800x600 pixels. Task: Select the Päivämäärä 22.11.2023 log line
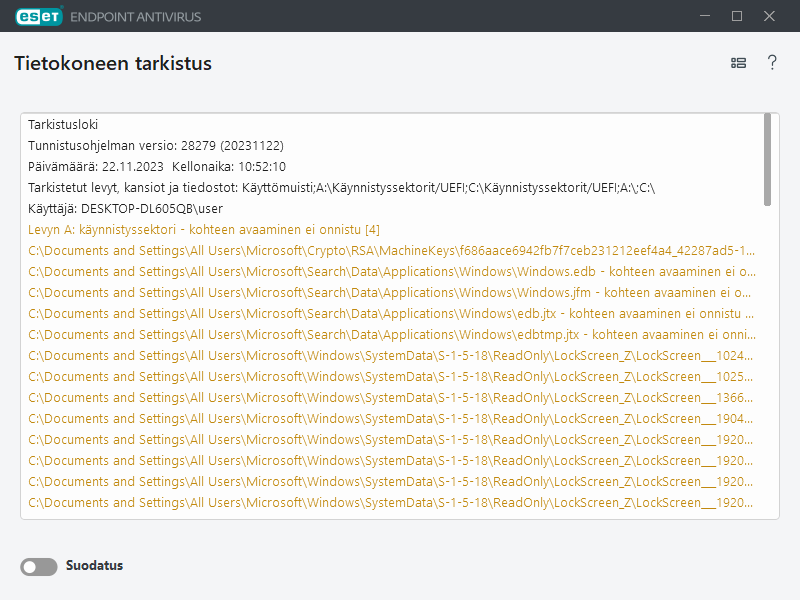(x=157, y=167)
